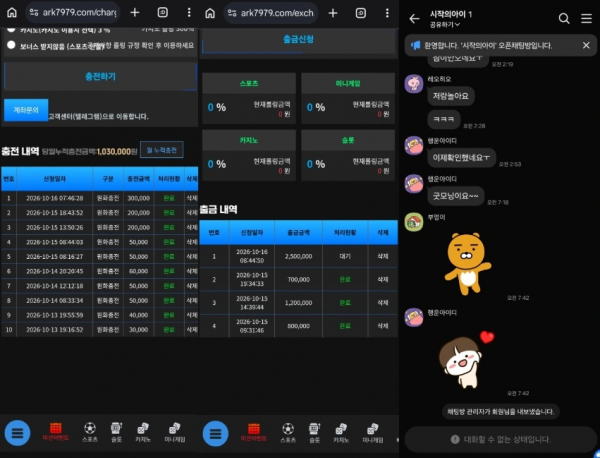
Task: Open tab switcher beside ark7979.com/charg address
Action: coord(163,13)
